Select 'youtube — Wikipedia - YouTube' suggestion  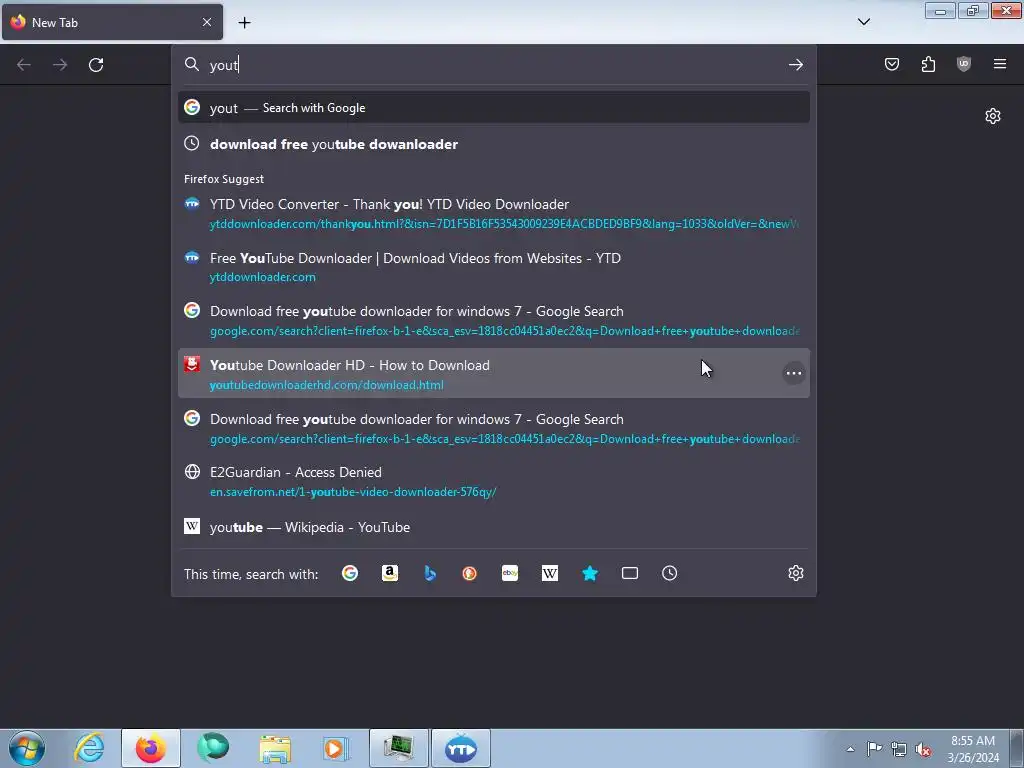coord(494,527)
